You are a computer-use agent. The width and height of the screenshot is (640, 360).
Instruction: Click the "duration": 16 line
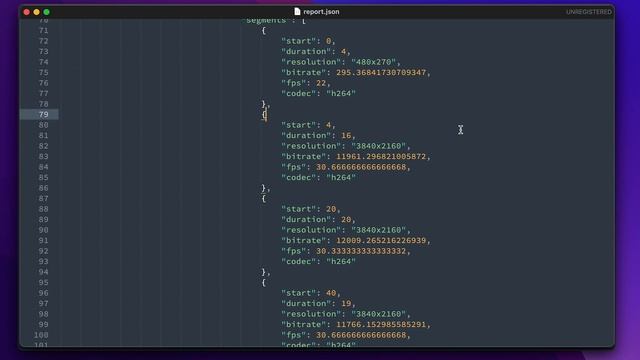click(318, 136)
